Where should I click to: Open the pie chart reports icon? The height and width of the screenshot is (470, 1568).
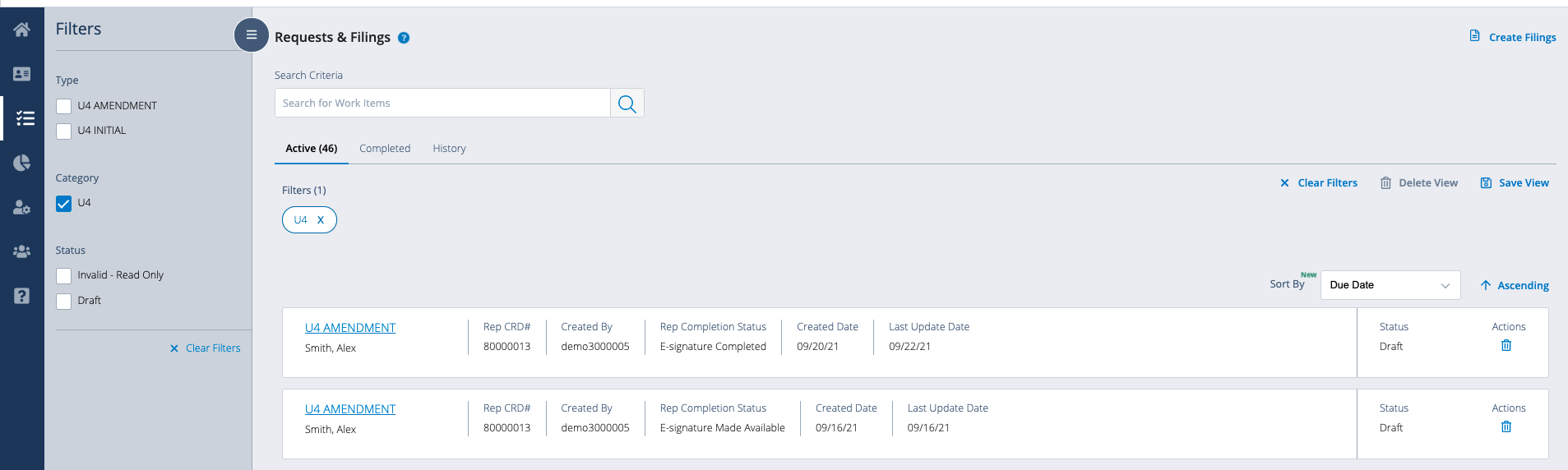[22, 163]
